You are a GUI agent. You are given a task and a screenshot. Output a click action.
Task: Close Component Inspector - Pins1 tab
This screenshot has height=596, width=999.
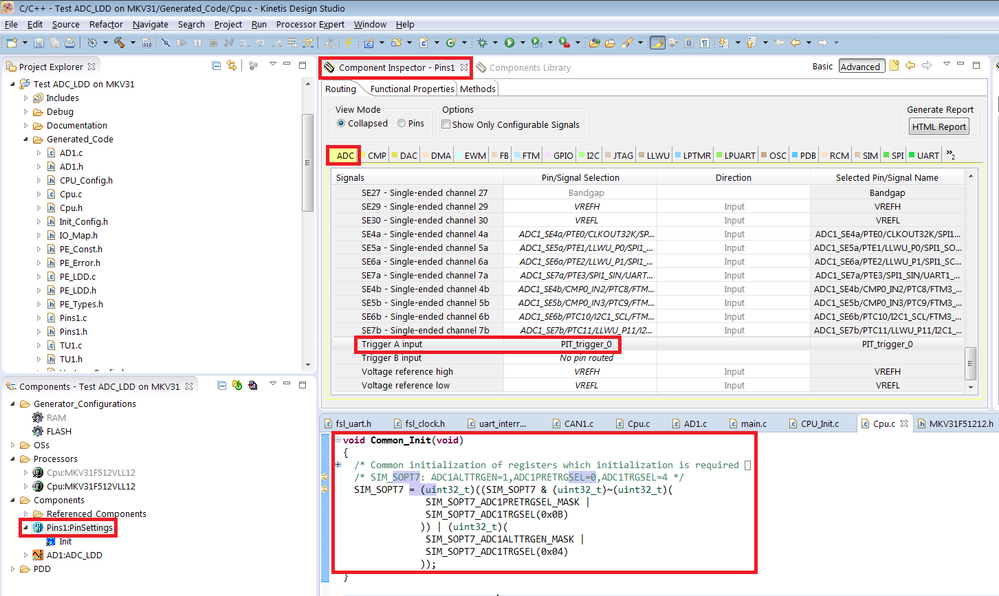click(x=464, y=67)
